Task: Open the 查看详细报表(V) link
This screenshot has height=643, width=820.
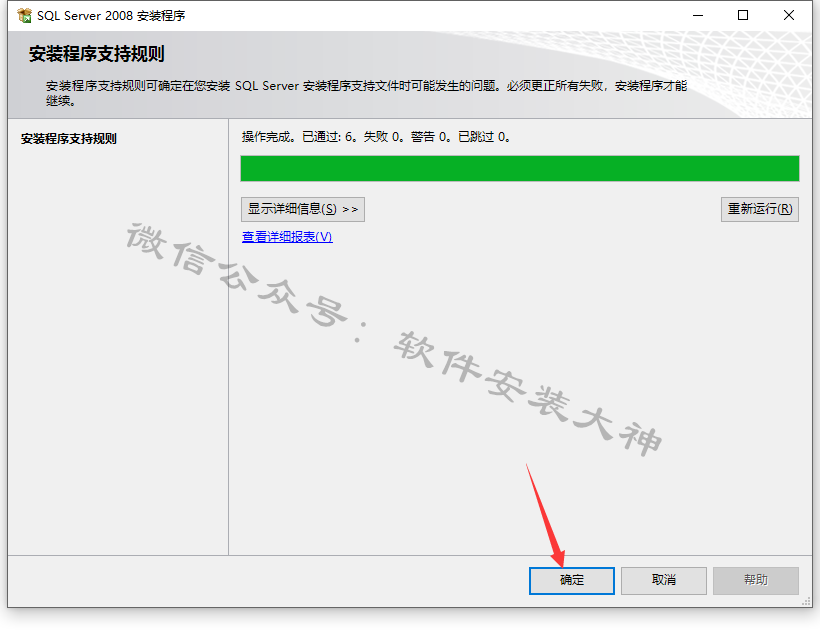Action: tap(287, 237)
